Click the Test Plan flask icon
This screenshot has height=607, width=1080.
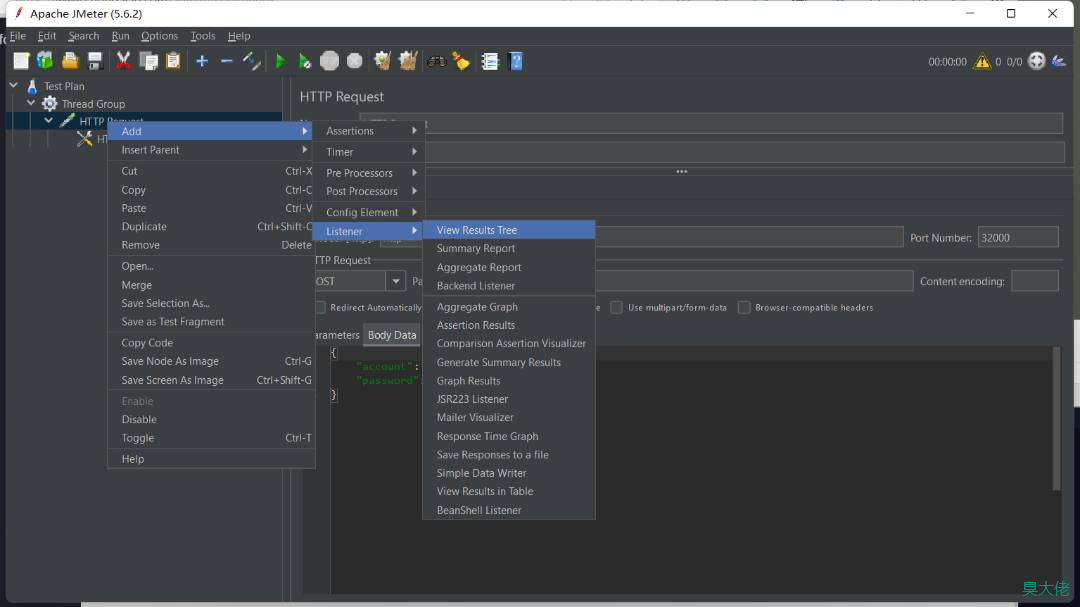point(32,86)
